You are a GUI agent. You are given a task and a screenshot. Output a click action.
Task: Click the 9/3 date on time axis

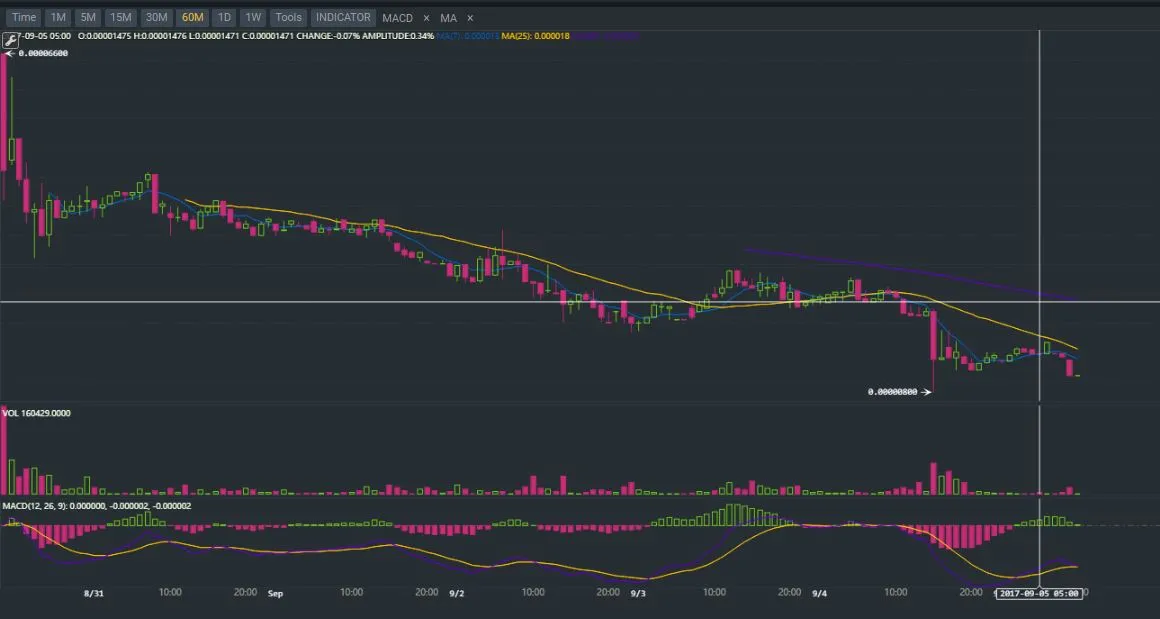pos(638,593)
